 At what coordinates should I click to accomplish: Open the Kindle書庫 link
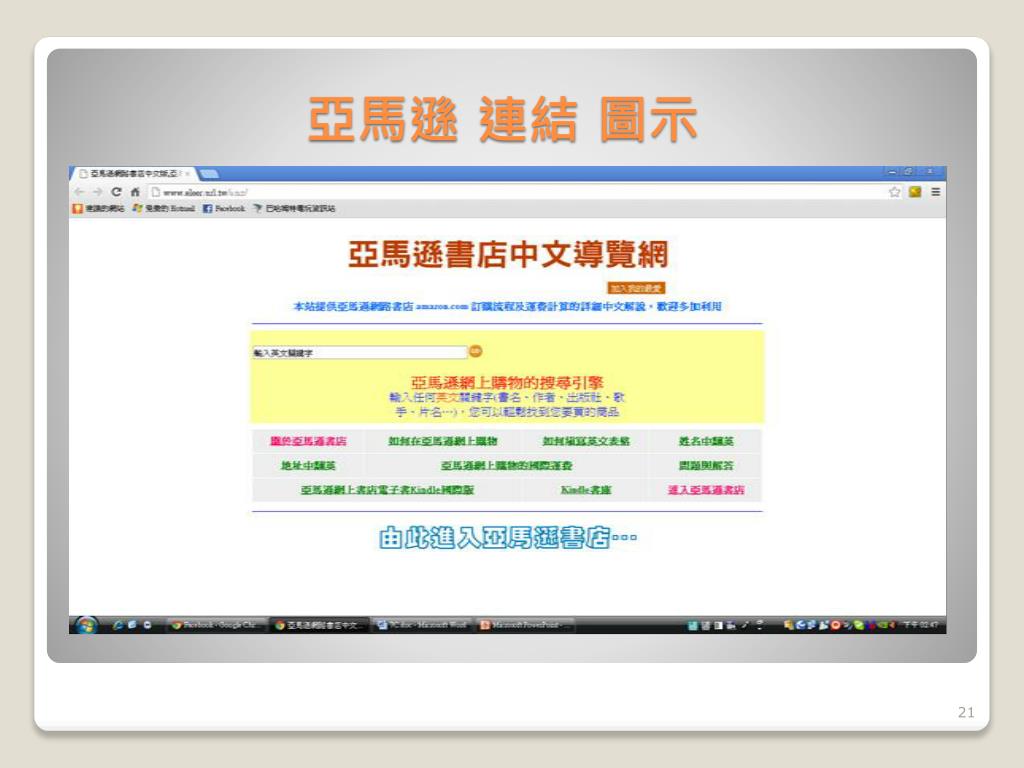(586, 490)
